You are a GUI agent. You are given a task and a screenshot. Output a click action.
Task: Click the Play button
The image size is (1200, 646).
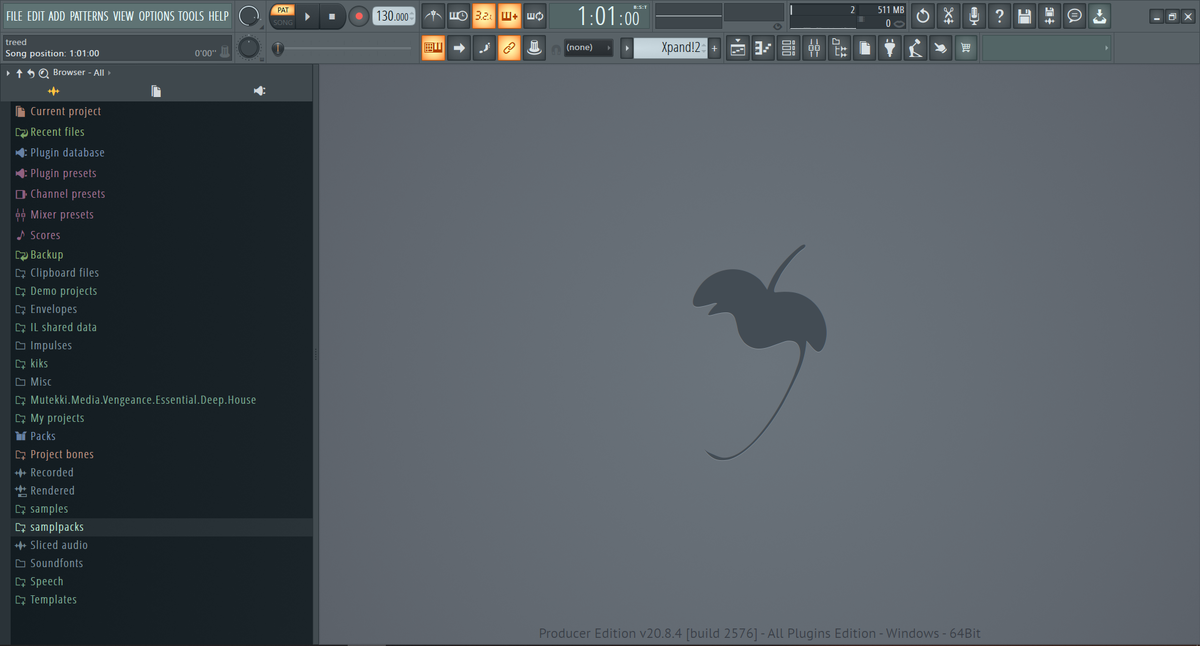[308, 16]
